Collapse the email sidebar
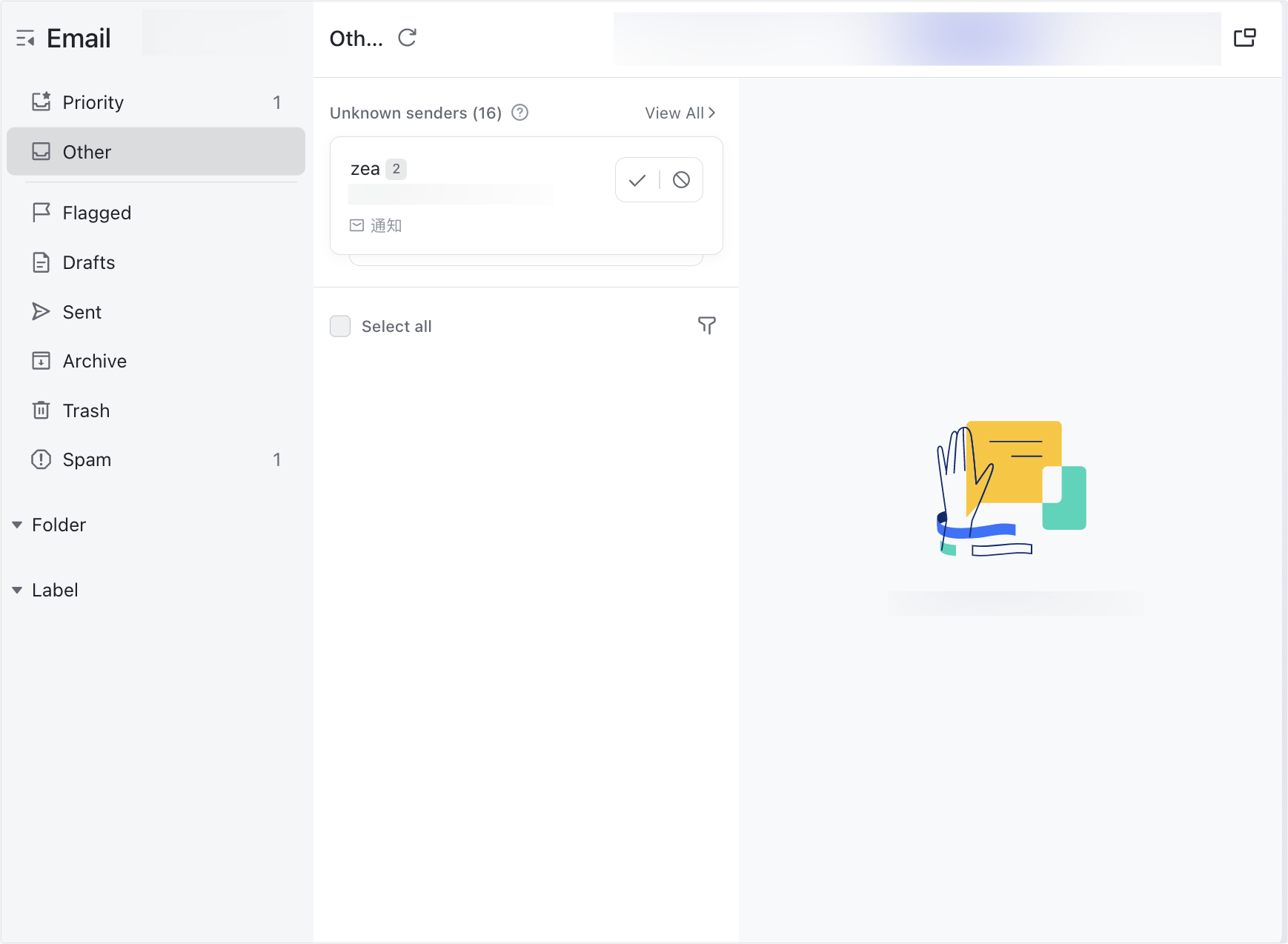This screenshot has width=1288, height=944. 25,37
